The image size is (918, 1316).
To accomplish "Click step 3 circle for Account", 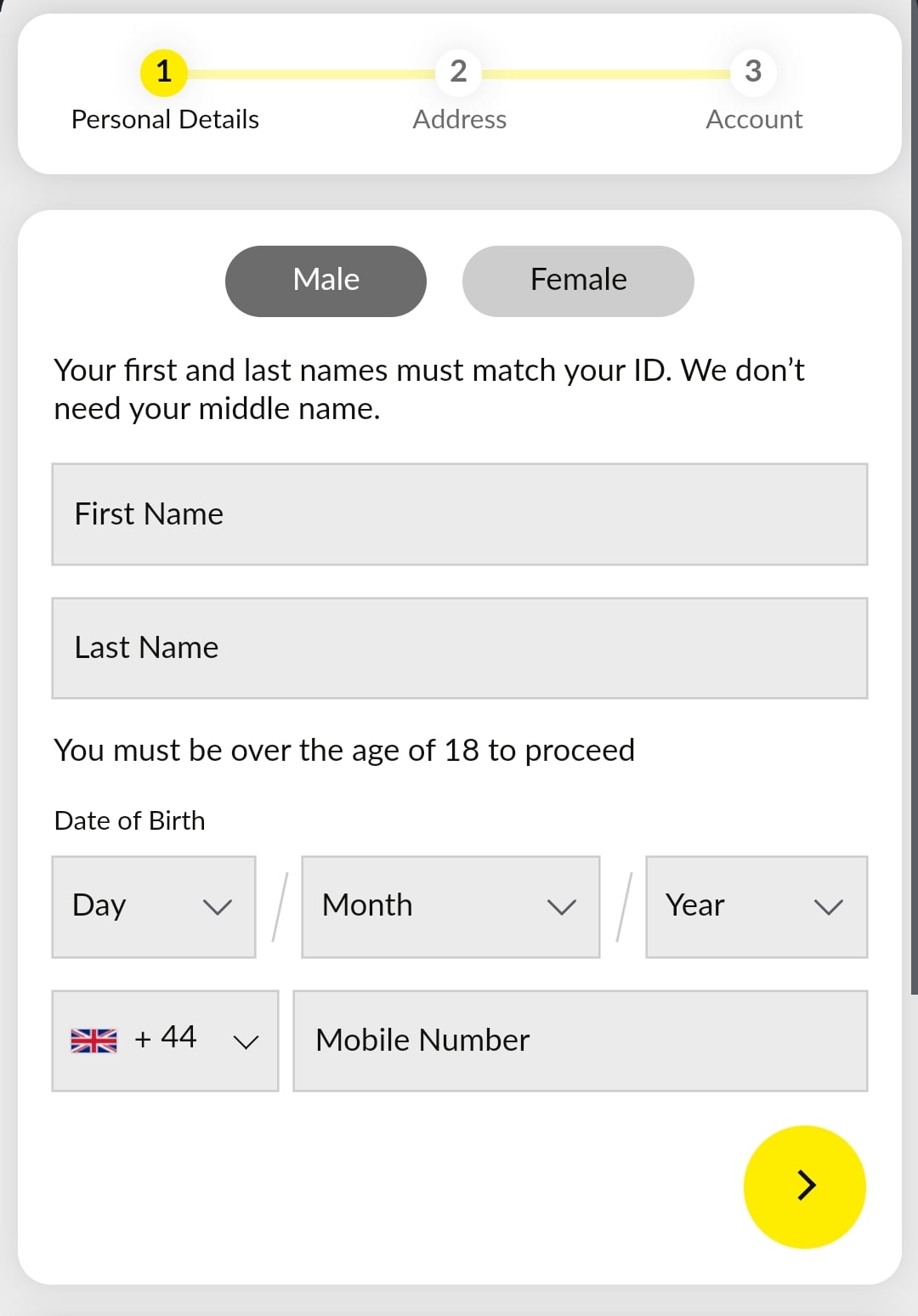I will (x=753, y=72).
